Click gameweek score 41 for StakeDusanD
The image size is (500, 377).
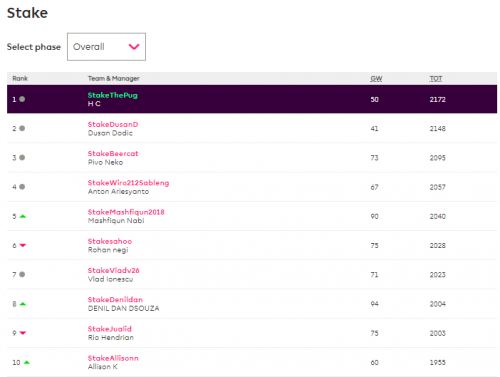pyautogui.click(x=374, y=129)
